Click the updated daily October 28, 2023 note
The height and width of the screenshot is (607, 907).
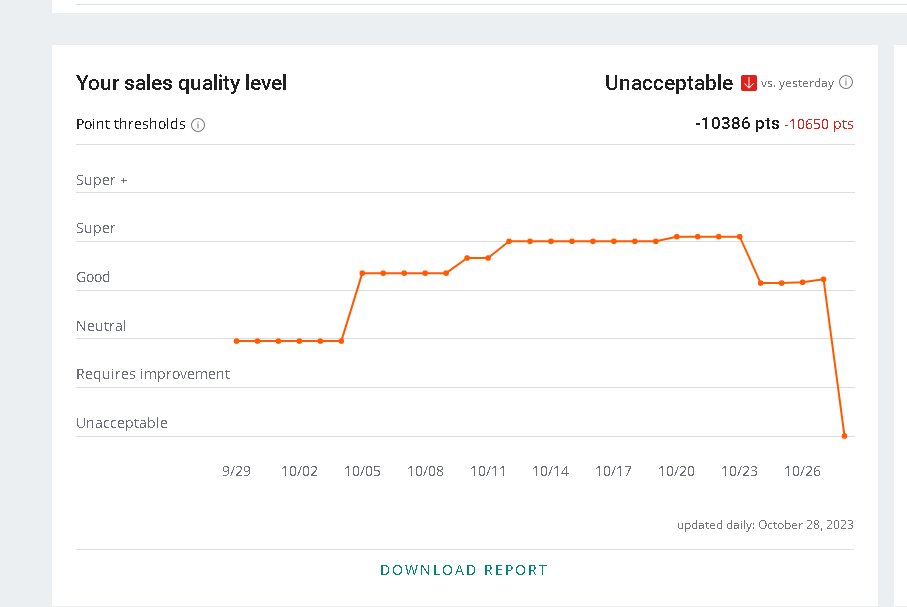(765, 525)
